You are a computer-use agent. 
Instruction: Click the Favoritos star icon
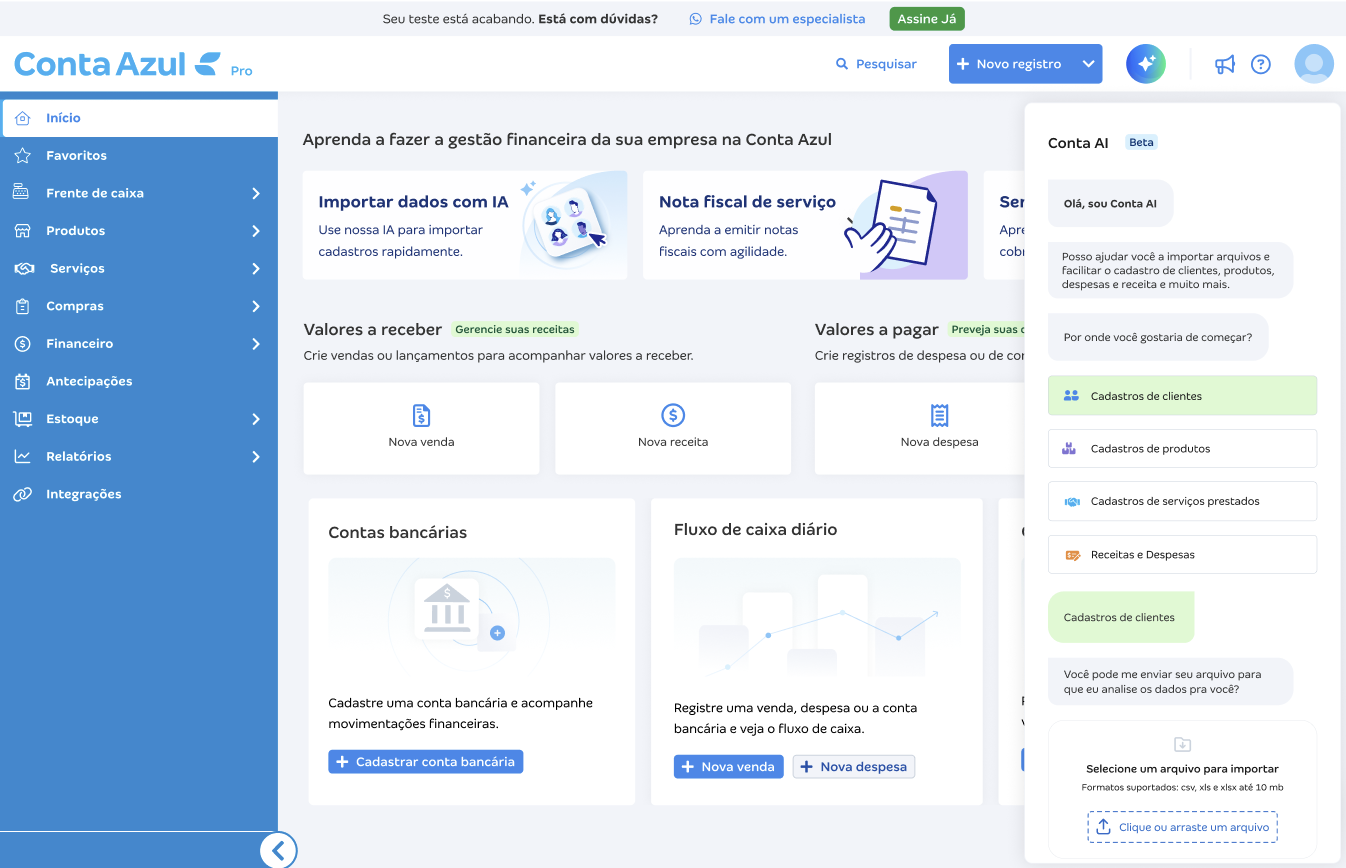click(23, 155)
